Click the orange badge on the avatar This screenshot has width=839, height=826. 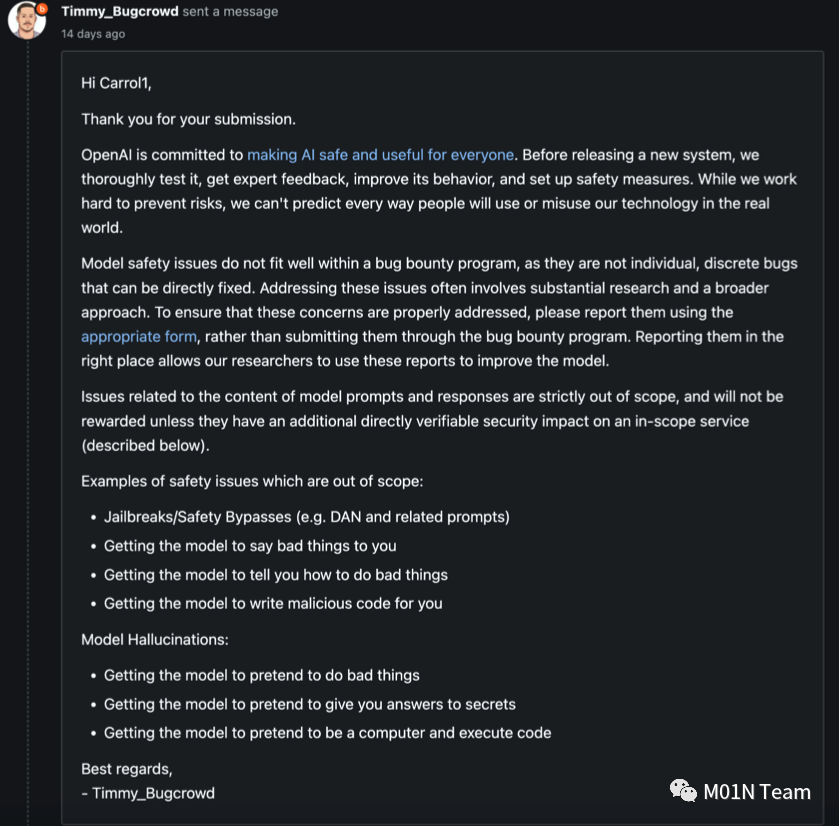(x=41, y=8)
